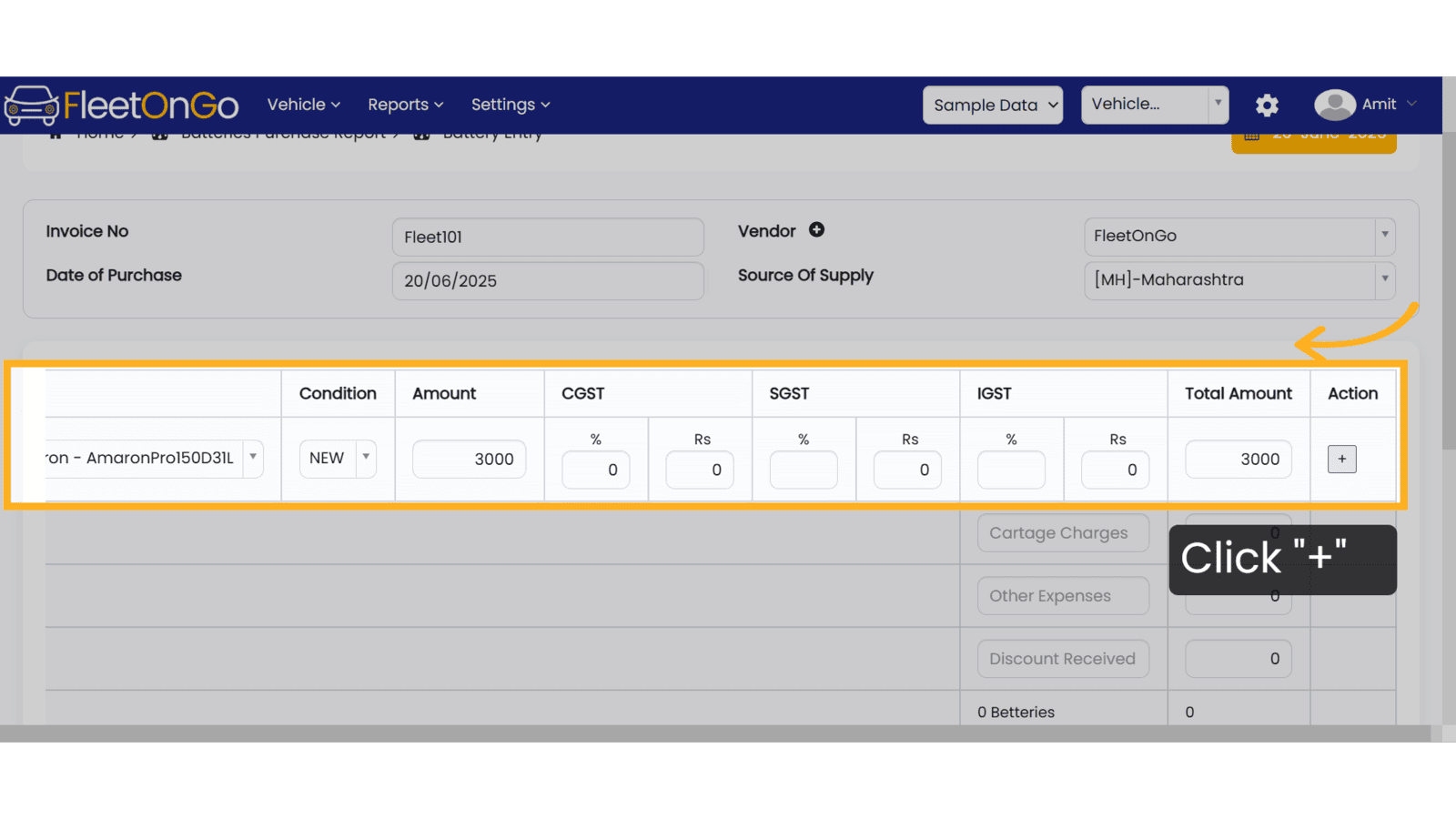Image resolution: width=1456 pixels, height=819 pixels.
Task: Click the Invoice No field
Action: pyautogui.click(x=548, y=237)
